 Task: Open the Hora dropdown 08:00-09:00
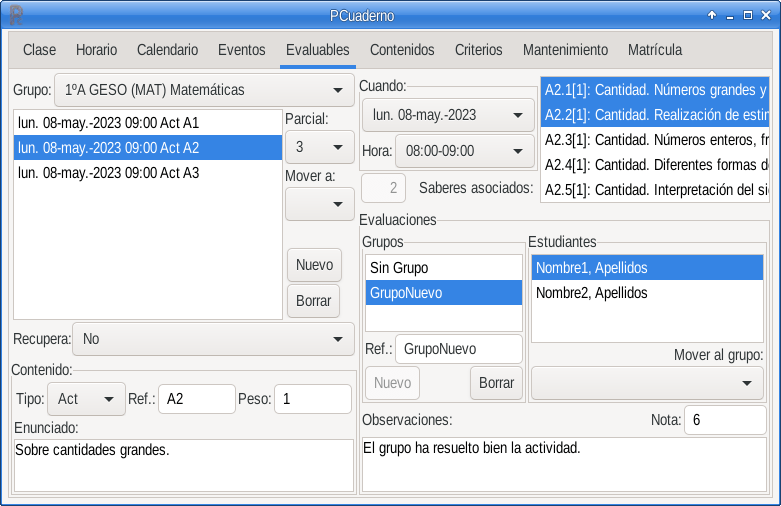click(464, 151)
